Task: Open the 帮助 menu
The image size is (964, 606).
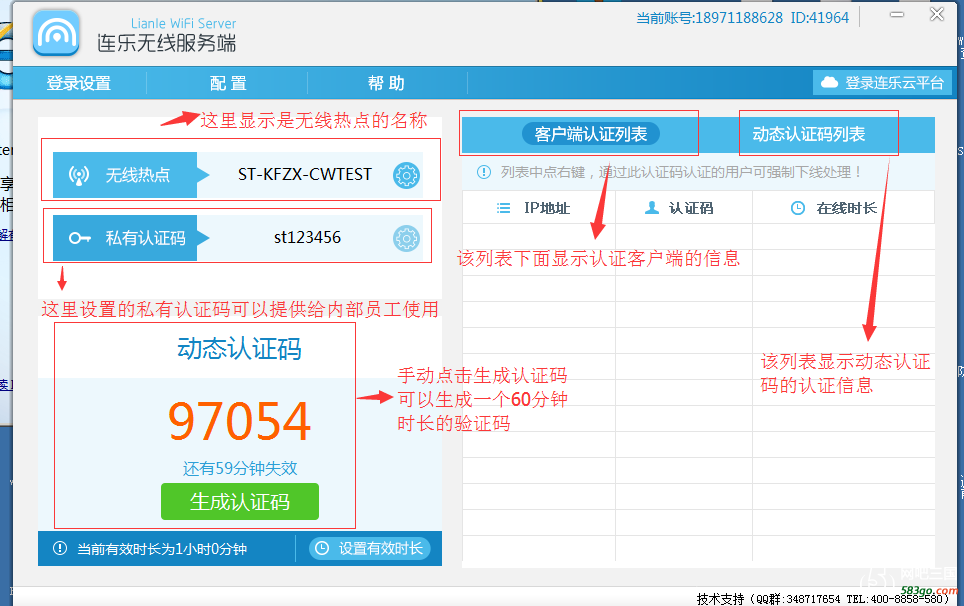Action: pos(386,83)
